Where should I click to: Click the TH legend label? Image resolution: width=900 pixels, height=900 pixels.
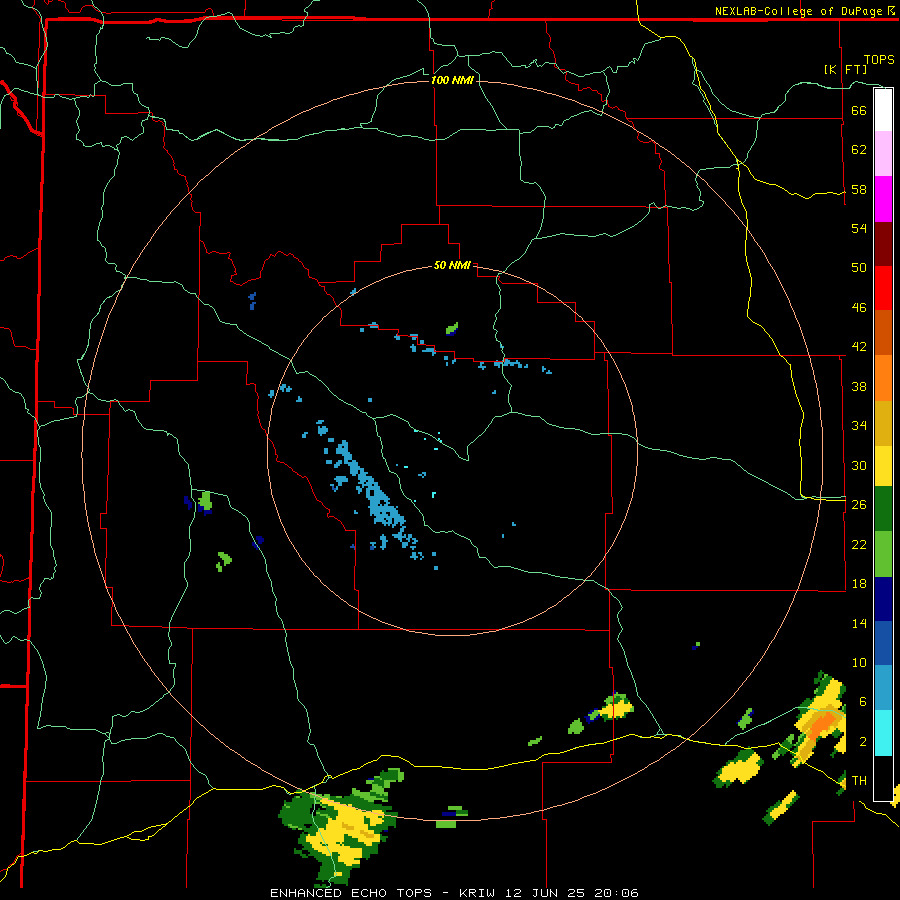(859, 781)
